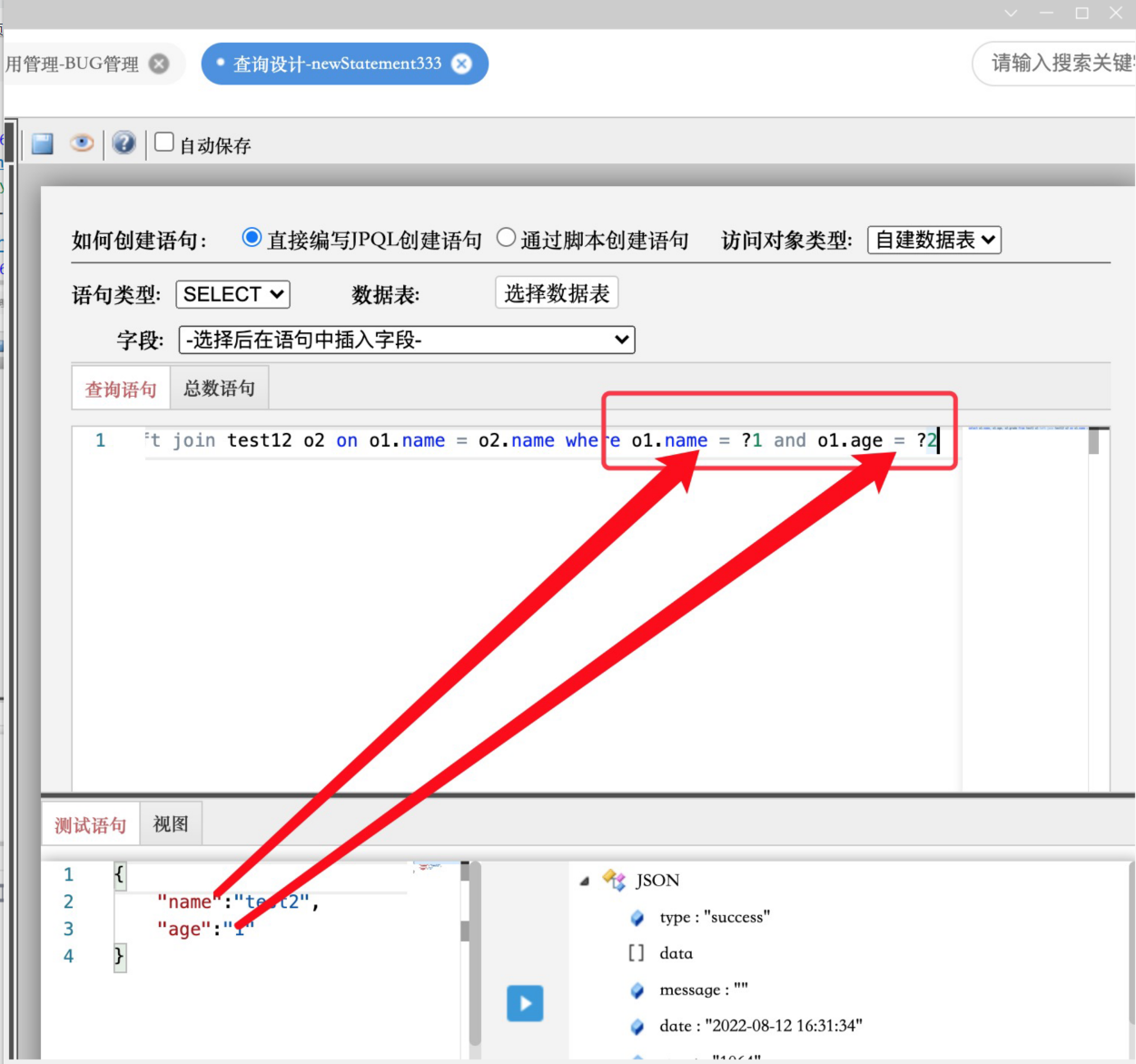Viewport: 1136px width, 1064px height.
Task: Select 直接编写JPQL创建语句 radio button
Action: pos(252,238)
